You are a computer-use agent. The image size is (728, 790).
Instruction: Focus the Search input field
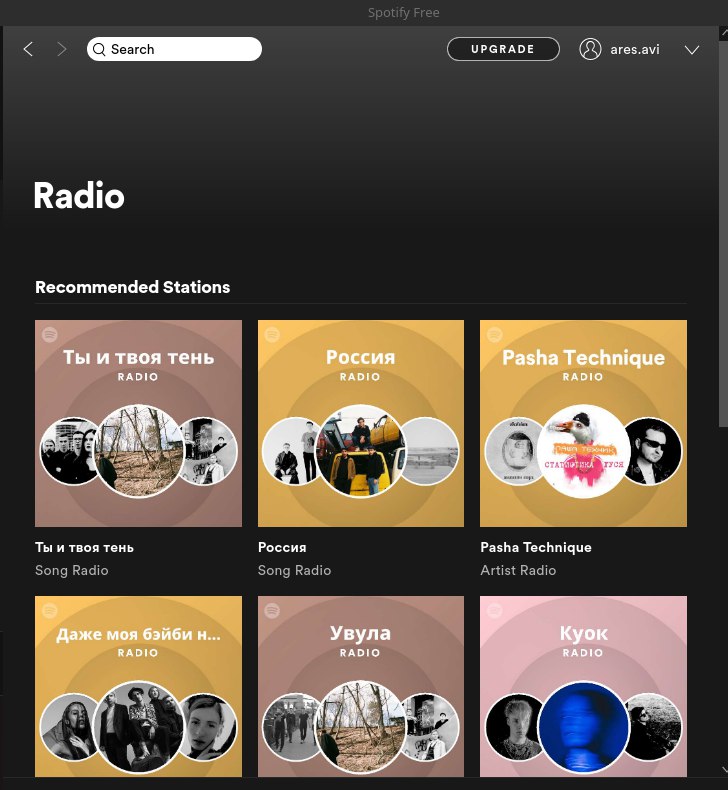pos(174,49)
